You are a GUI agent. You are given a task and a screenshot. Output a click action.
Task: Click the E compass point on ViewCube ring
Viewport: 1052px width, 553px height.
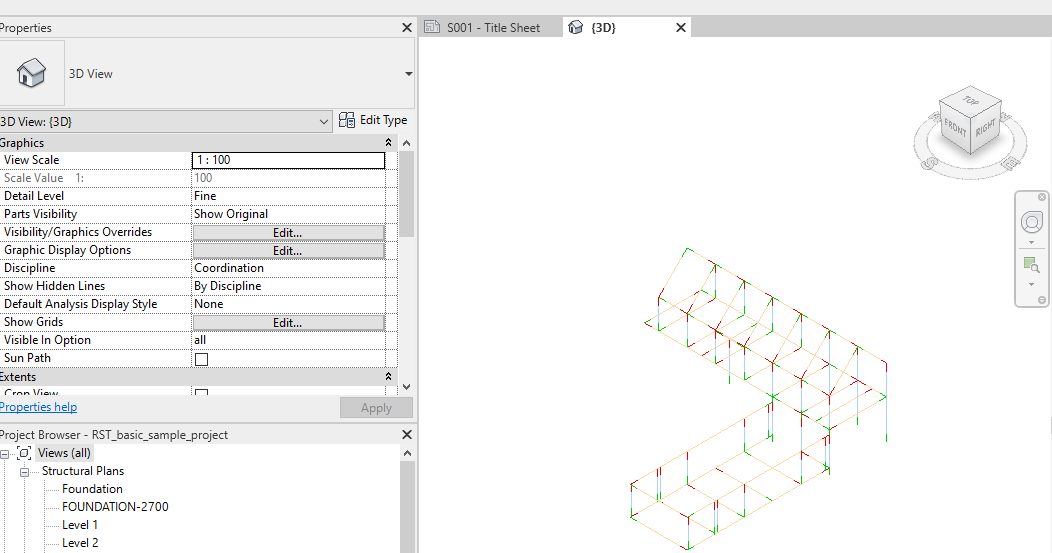click(x=1009, y=164)
